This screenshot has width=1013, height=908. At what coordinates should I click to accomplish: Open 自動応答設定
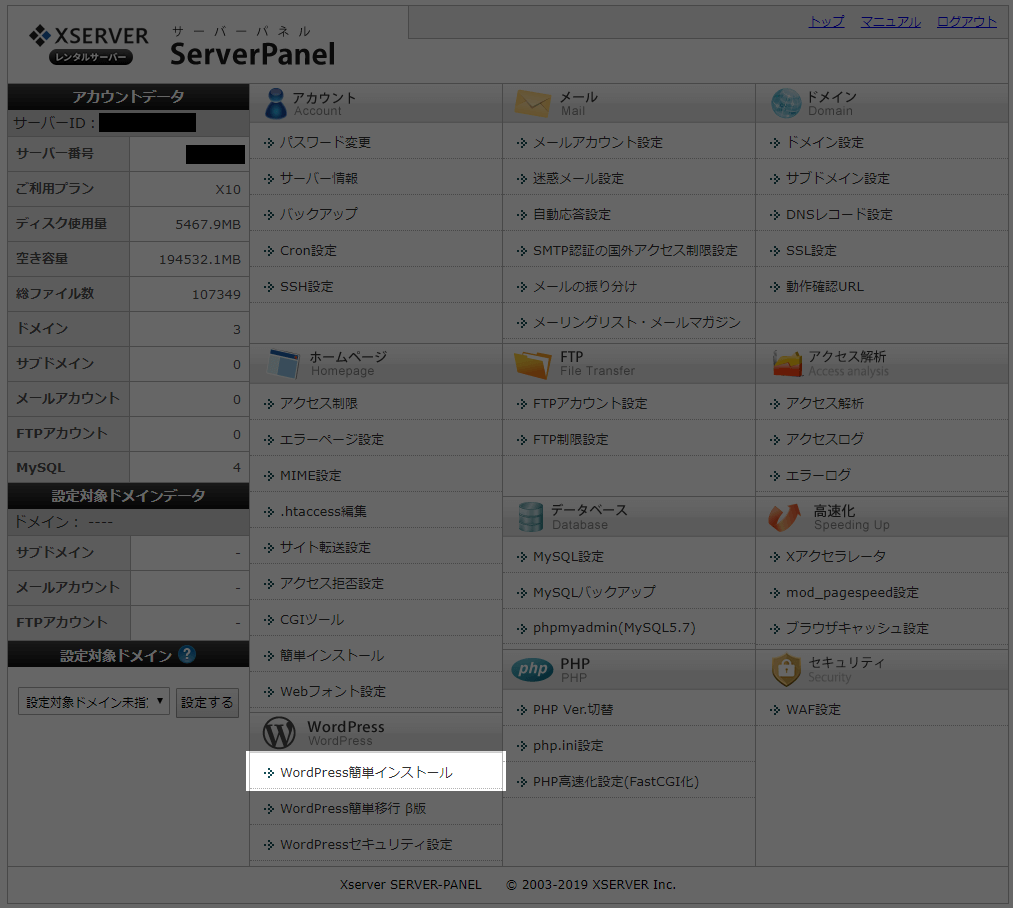point(572,214)
